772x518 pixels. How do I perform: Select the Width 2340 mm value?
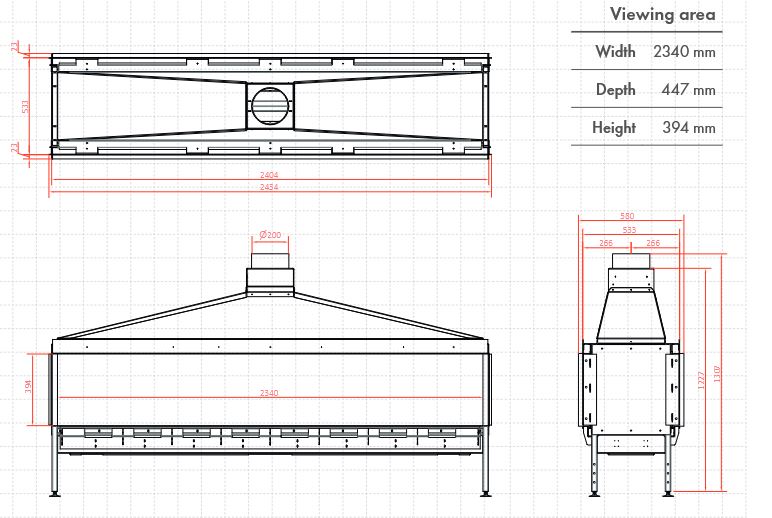684,52
